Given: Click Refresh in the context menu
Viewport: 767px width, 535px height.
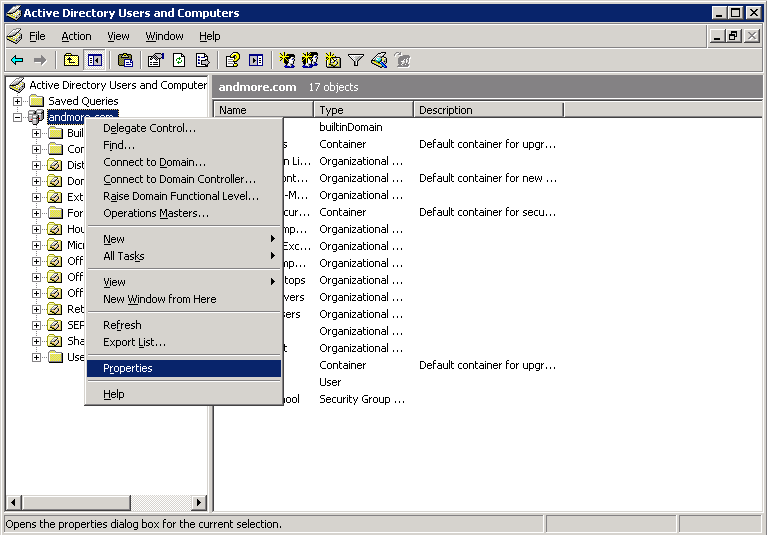Looking at the screenshot, I should click(184, 325).
